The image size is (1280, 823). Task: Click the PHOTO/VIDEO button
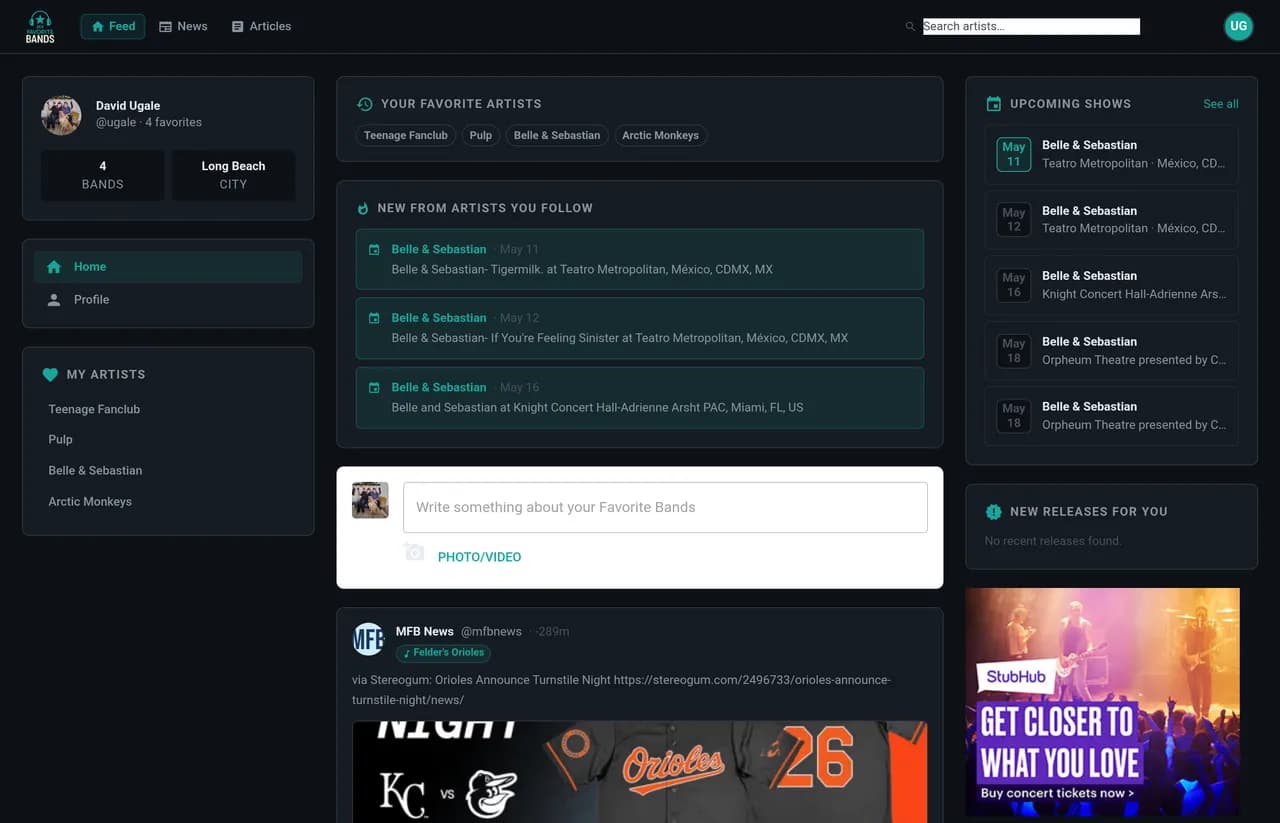[479, 557]
